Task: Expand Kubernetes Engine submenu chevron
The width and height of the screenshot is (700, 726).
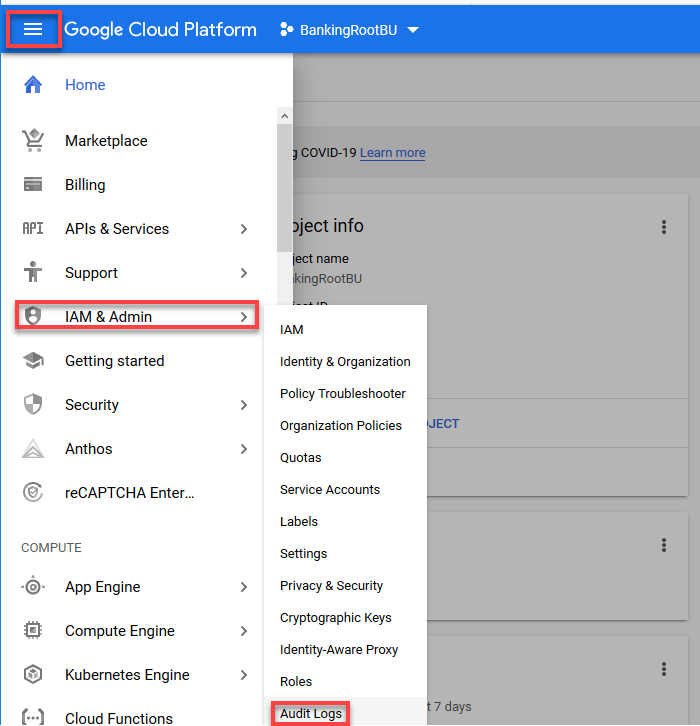Action: pyautogui.click(x=244, y=675)
